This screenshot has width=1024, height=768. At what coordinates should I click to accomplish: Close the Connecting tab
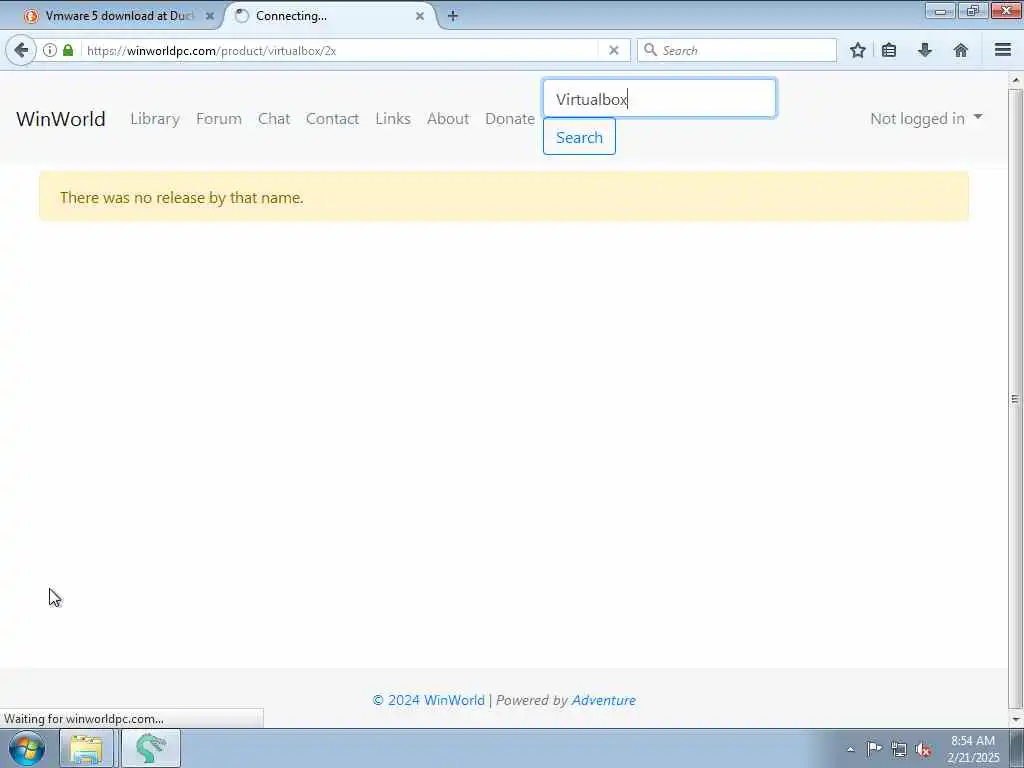420,16
